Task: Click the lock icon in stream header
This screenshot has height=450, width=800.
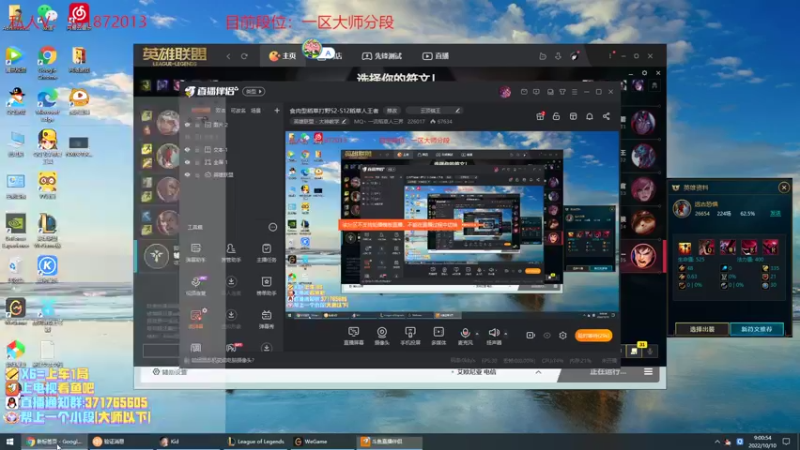Action: [x=556, y=116]
